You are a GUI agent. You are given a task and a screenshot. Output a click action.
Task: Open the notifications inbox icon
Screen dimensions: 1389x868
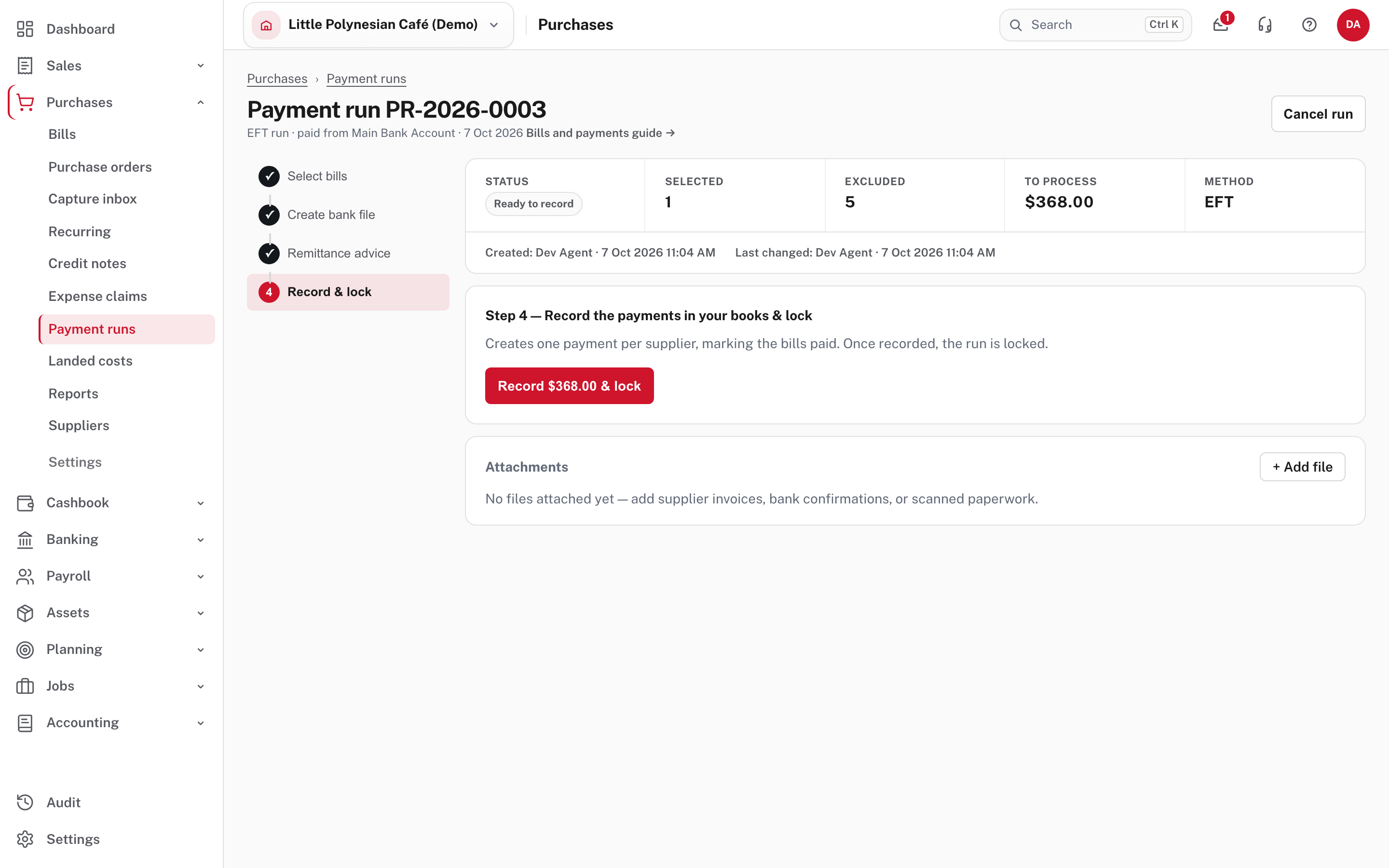pos(1221,25)
